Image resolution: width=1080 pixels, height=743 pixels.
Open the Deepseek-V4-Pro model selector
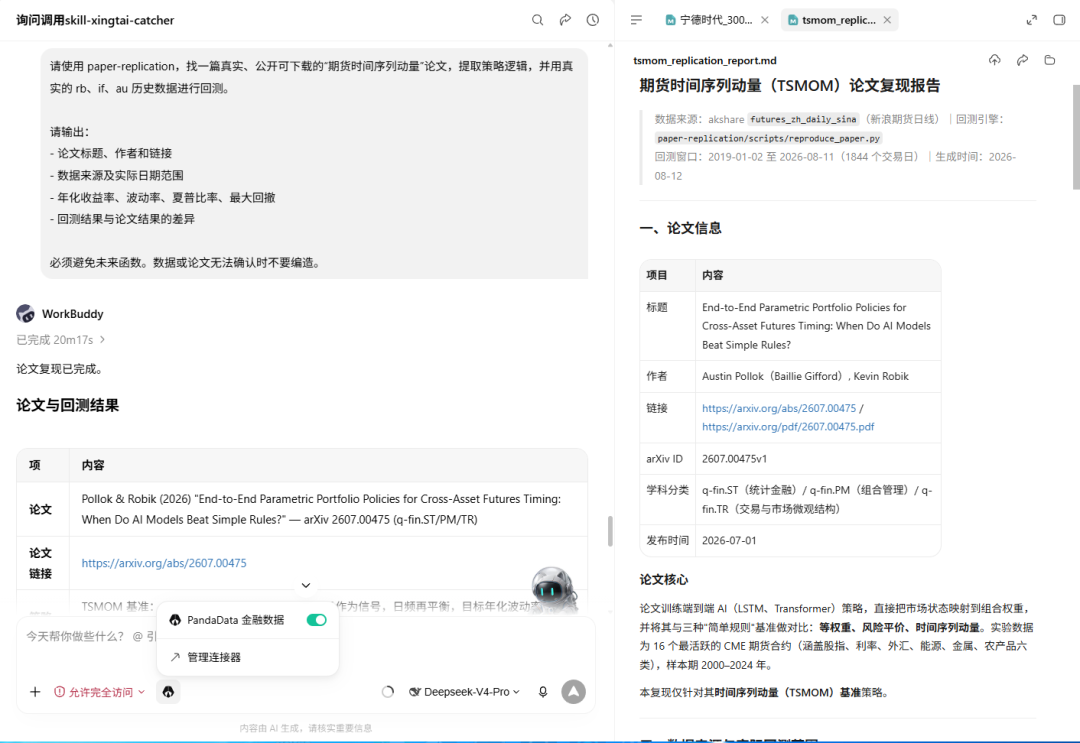[x=464, y=691]
